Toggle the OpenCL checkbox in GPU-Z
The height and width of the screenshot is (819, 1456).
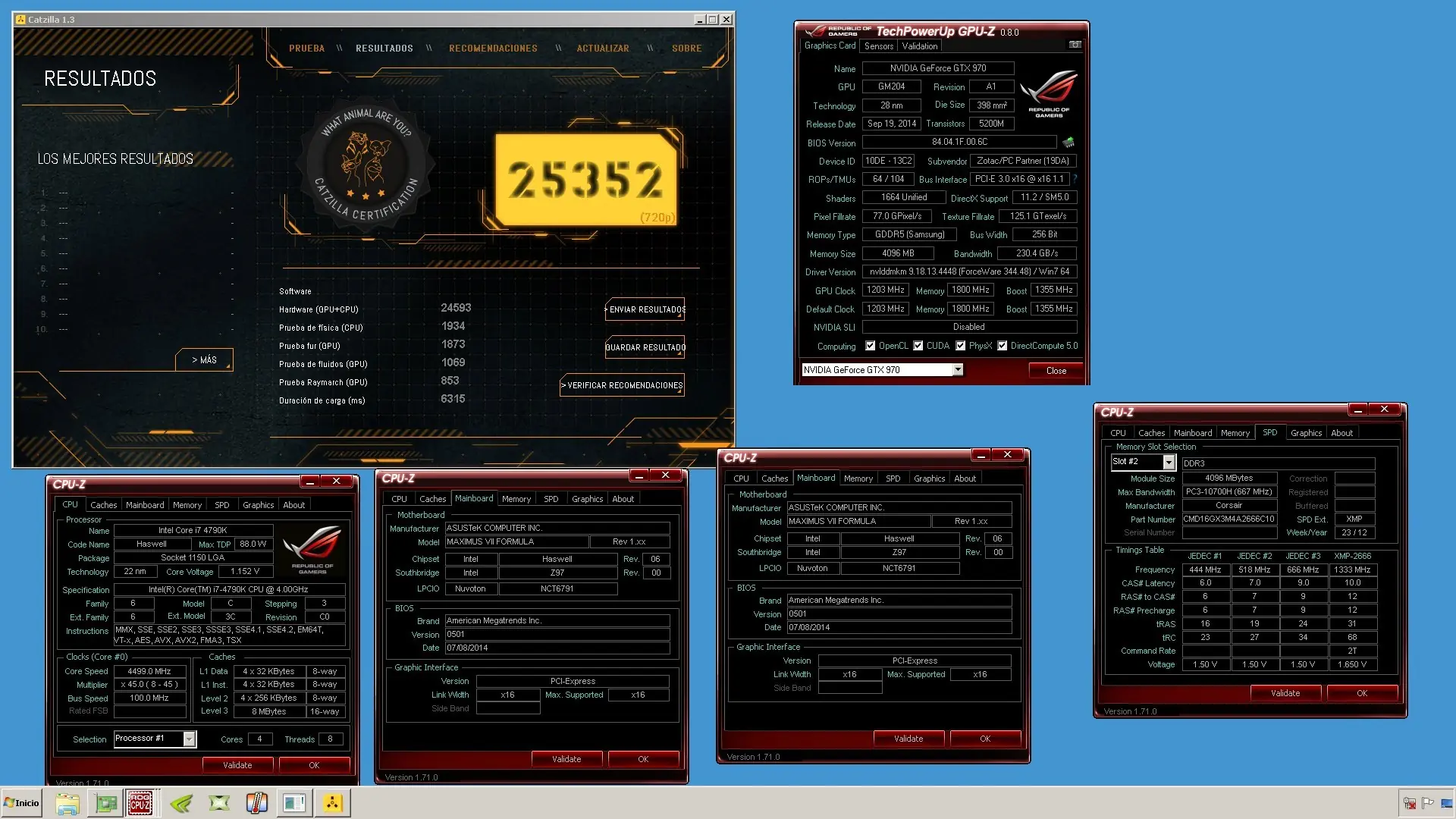(x=871, y=346)
